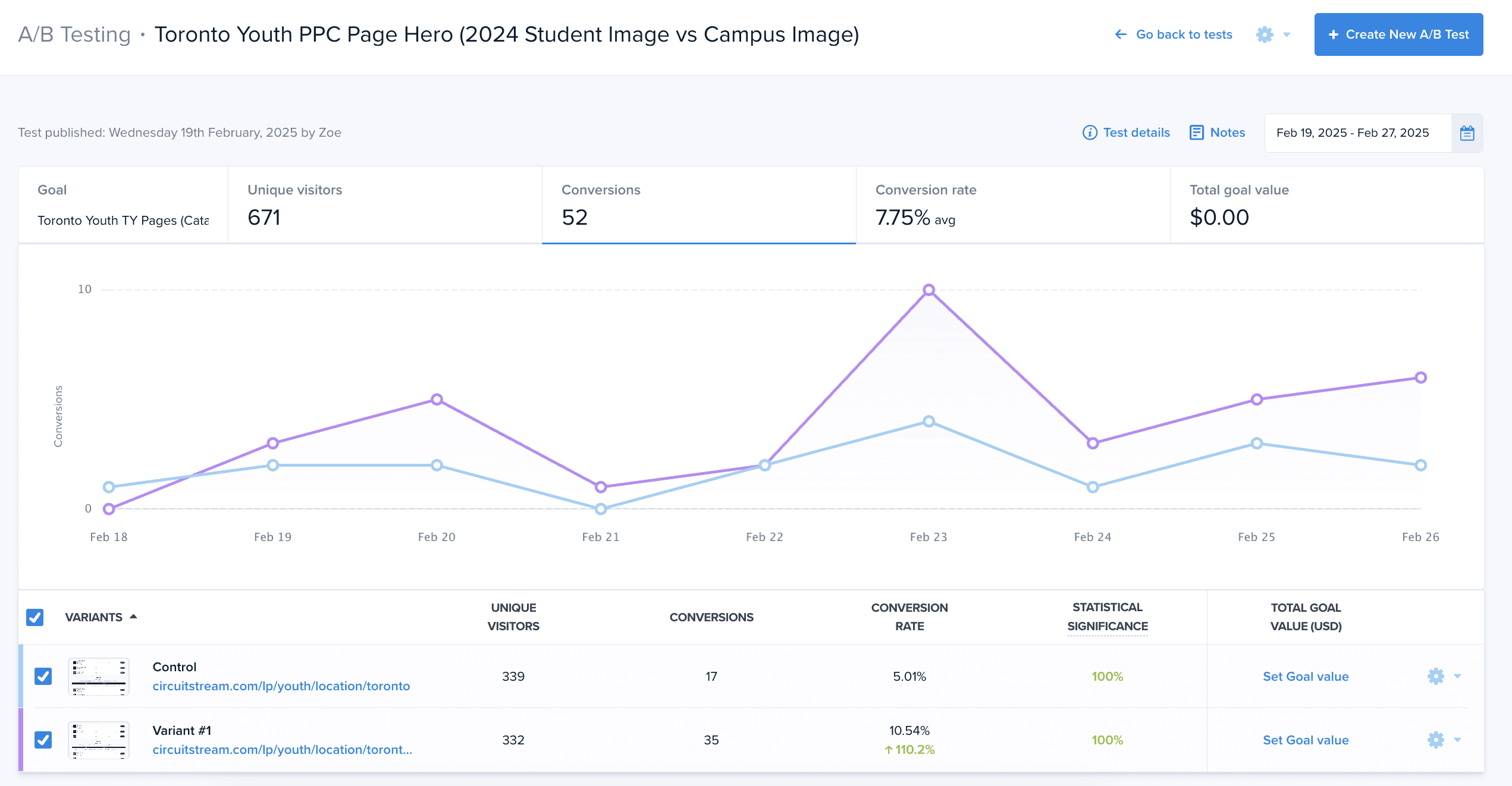1512x786 pixels.
Task: Sort by the VARIANTS column arrow
Action: point(133,617)
